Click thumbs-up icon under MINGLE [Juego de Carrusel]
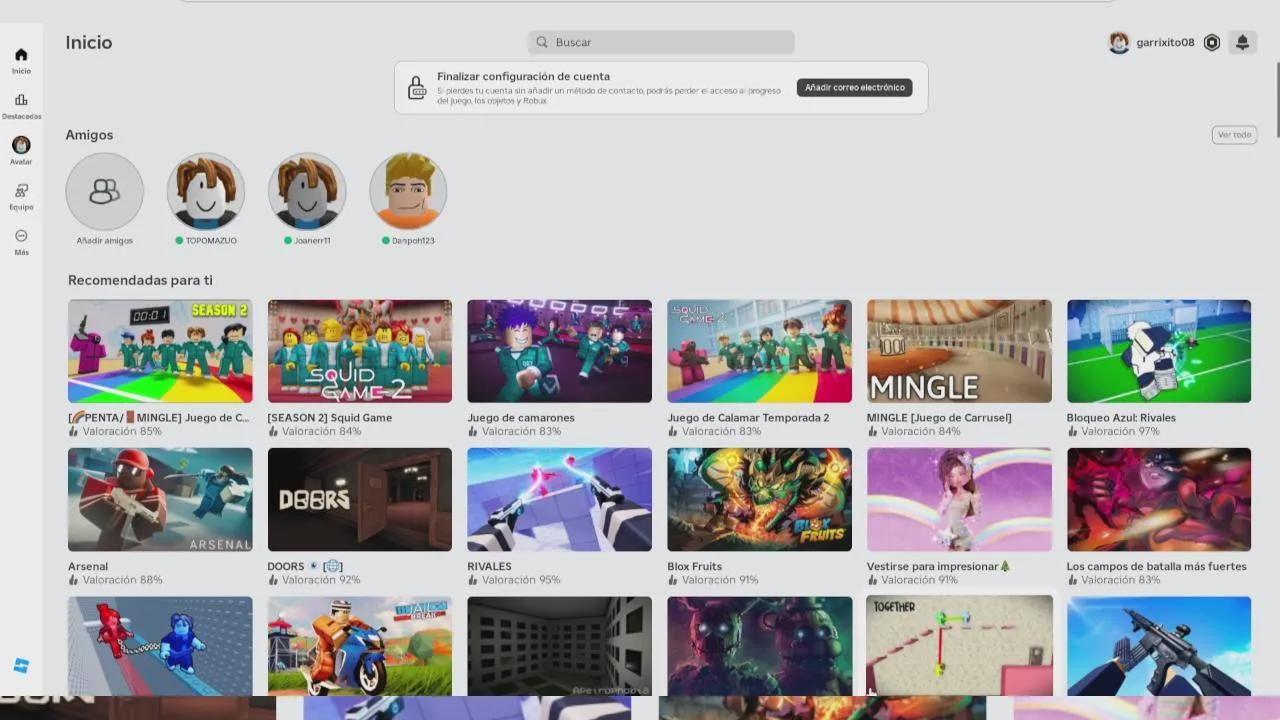Screen dimensions: 1280x720 (x=872, y=432)
